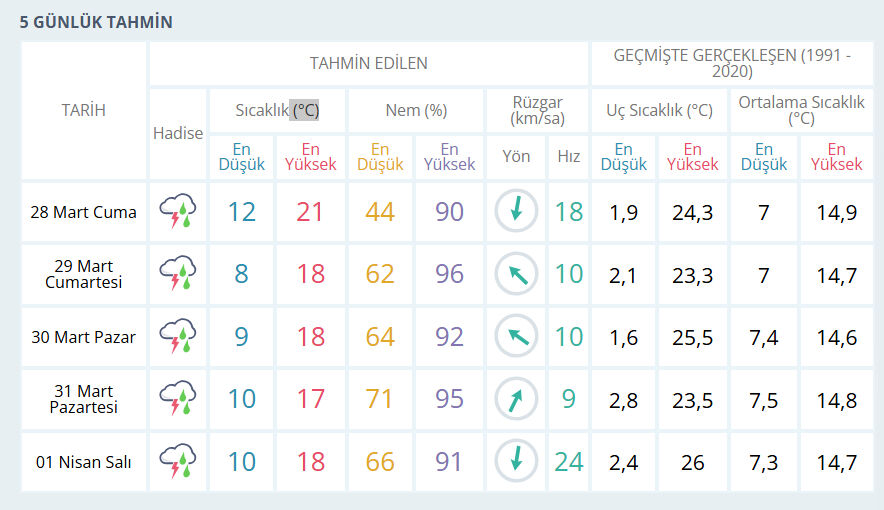884x510 pixels.
Task: Click the minimum humidity value 44
Action: tap(379, 212)
